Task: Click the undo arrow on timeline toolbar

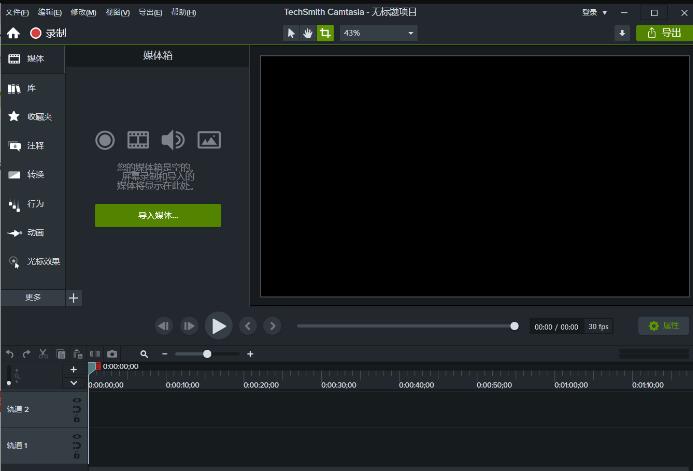Action: pos(10,354)
